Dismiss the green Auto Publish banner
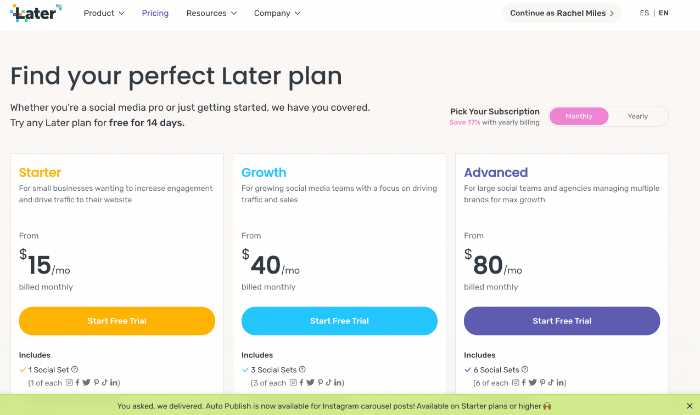The image size is (700, 415). [x=689, y=406]
